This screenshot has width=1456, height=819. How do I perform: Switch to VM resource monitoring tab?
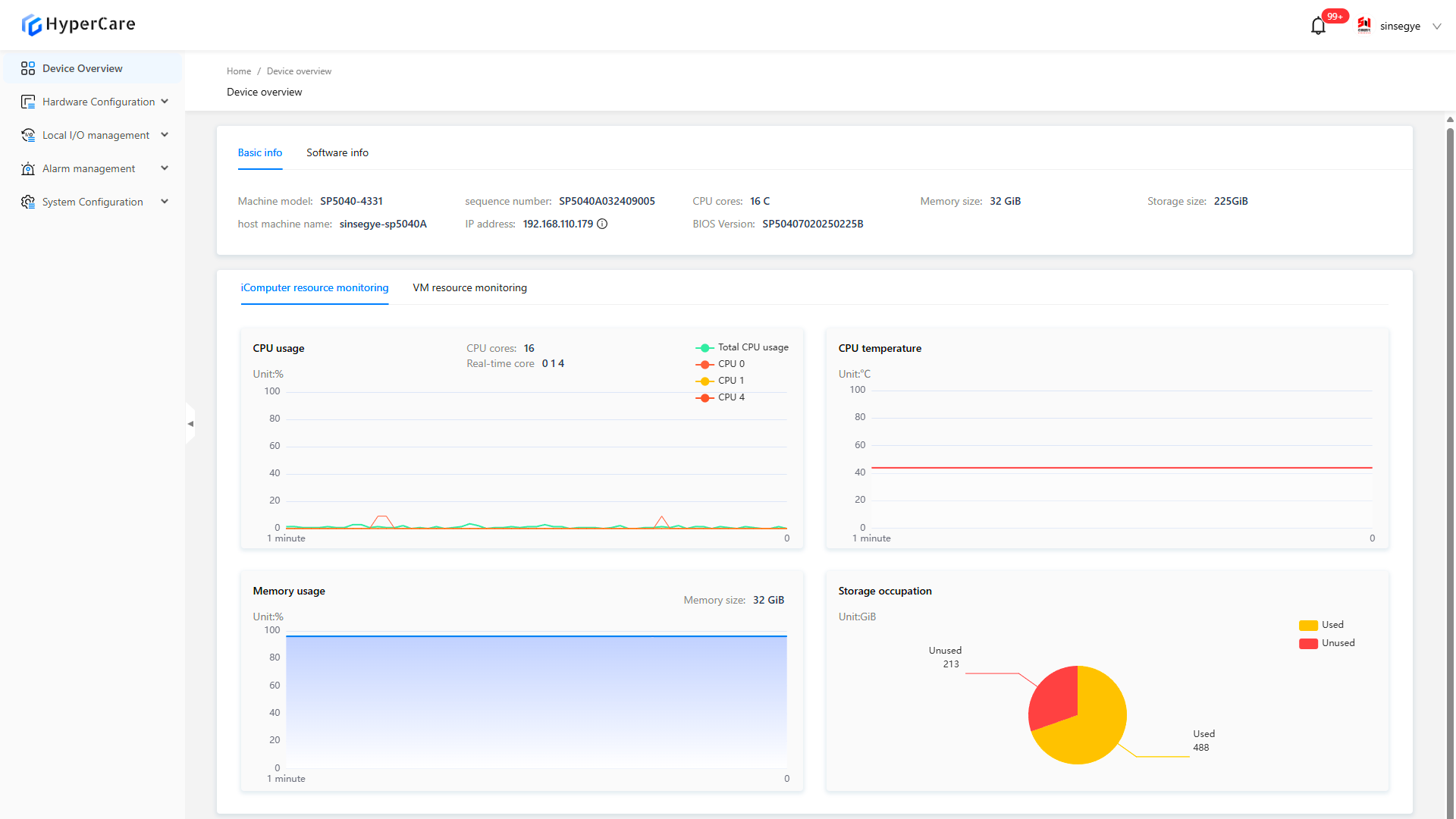click(469, 287)
